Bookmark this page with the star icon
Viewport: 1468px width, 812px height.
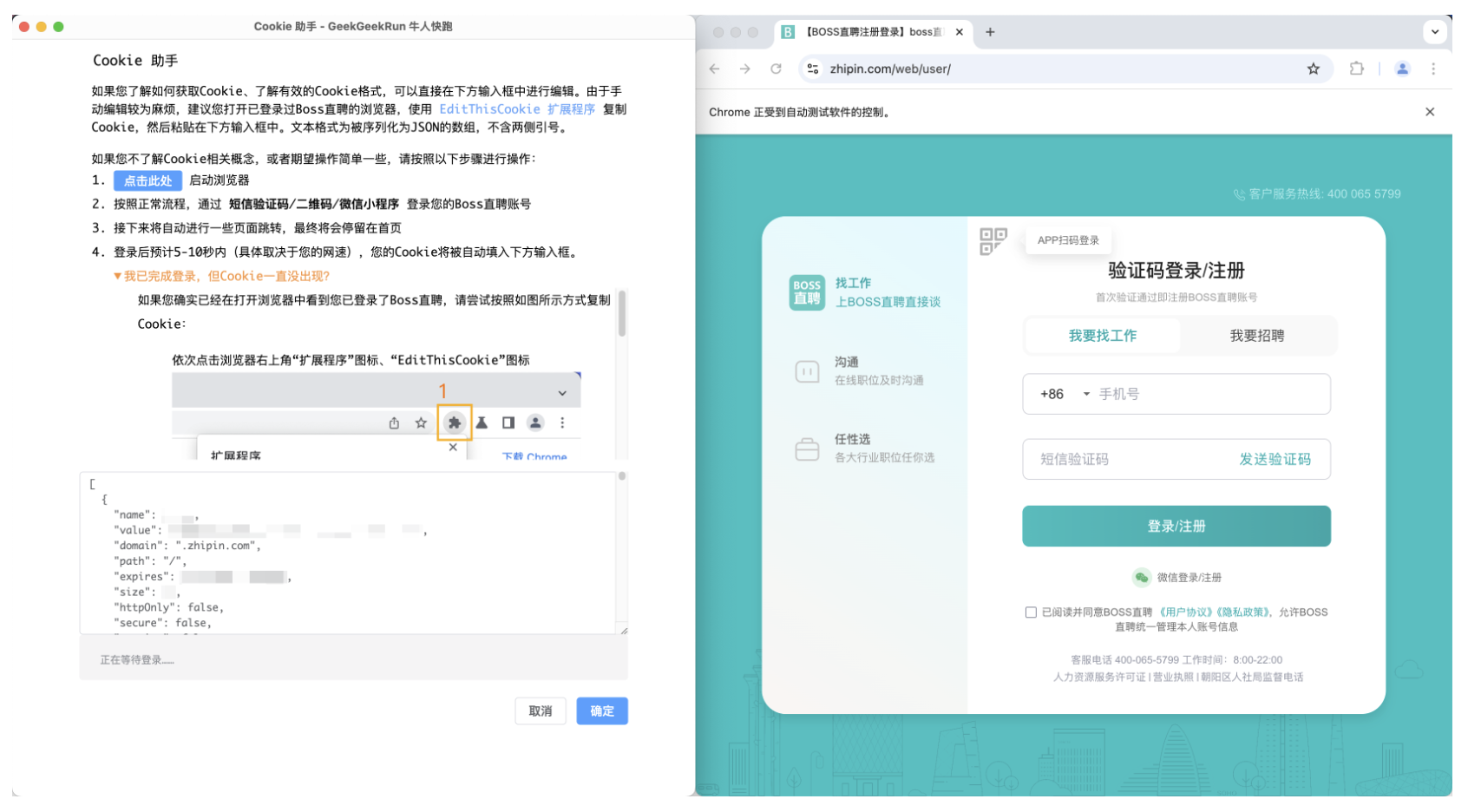(x=1313, y=69)
